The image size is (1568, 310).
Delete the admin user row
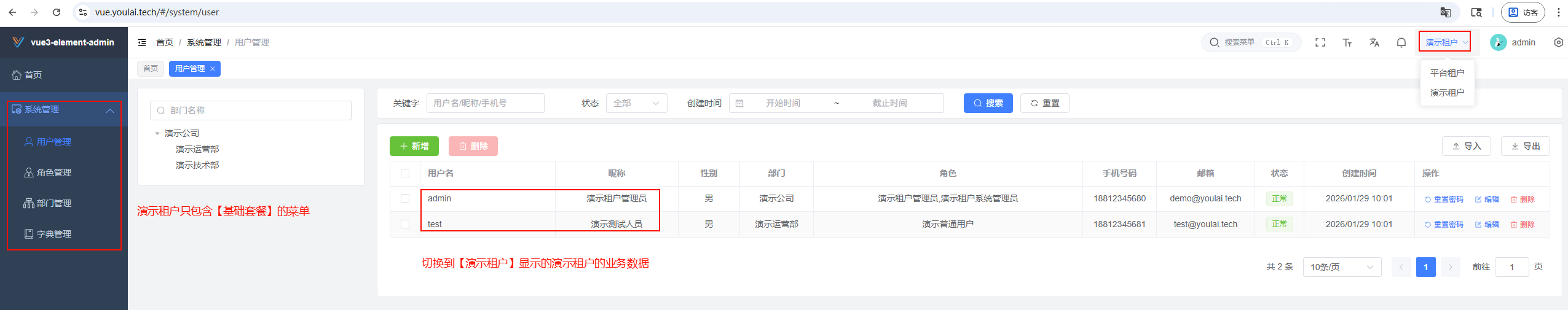point(1523,200)
